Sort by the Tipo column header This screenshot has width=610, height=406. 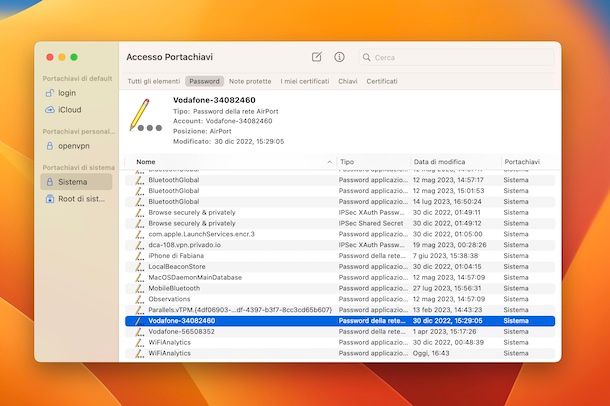click(347, 162)
